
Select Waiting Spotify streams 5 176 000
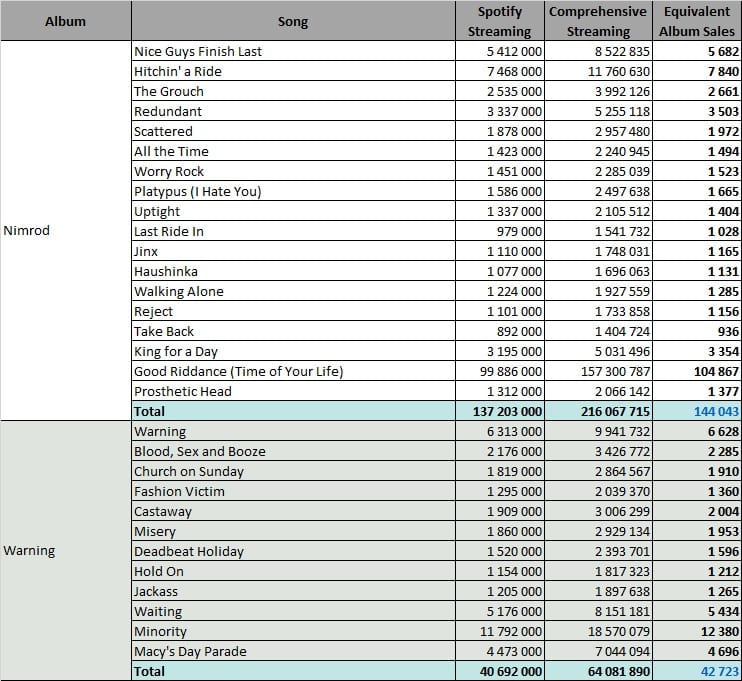(x=500, y=611)
